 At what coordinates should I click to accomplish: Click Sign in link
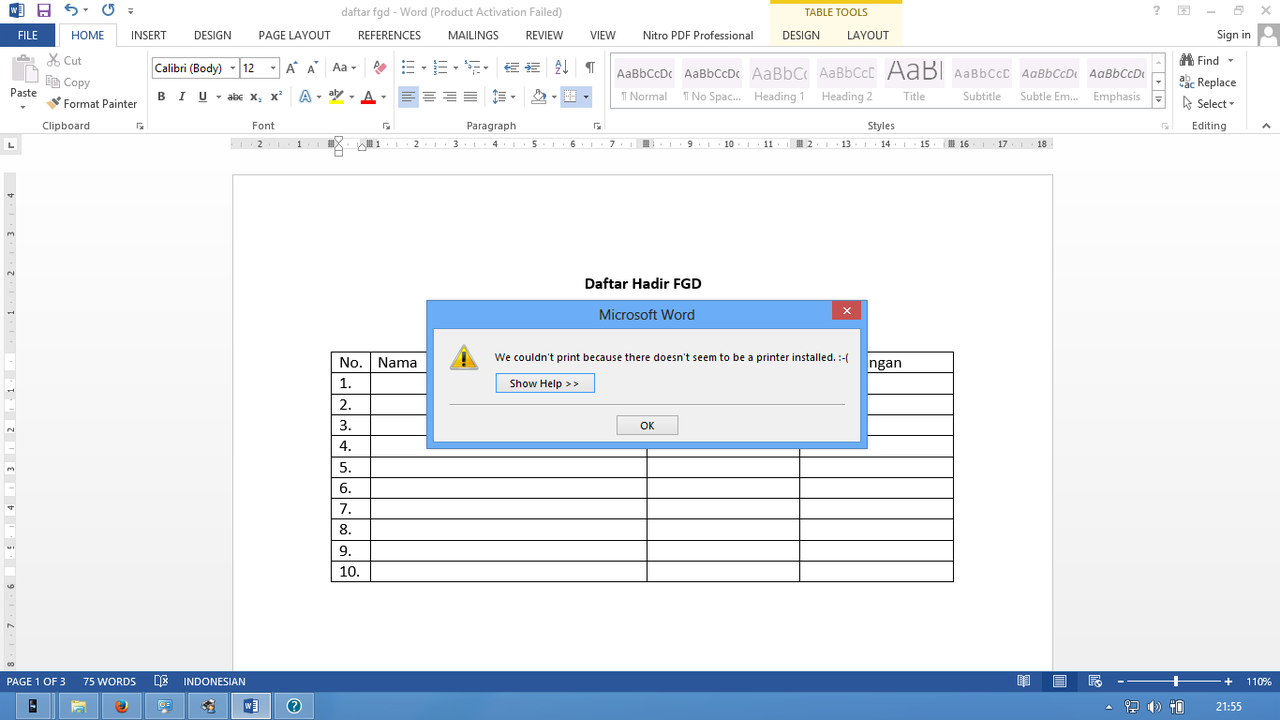point(1233,35)
